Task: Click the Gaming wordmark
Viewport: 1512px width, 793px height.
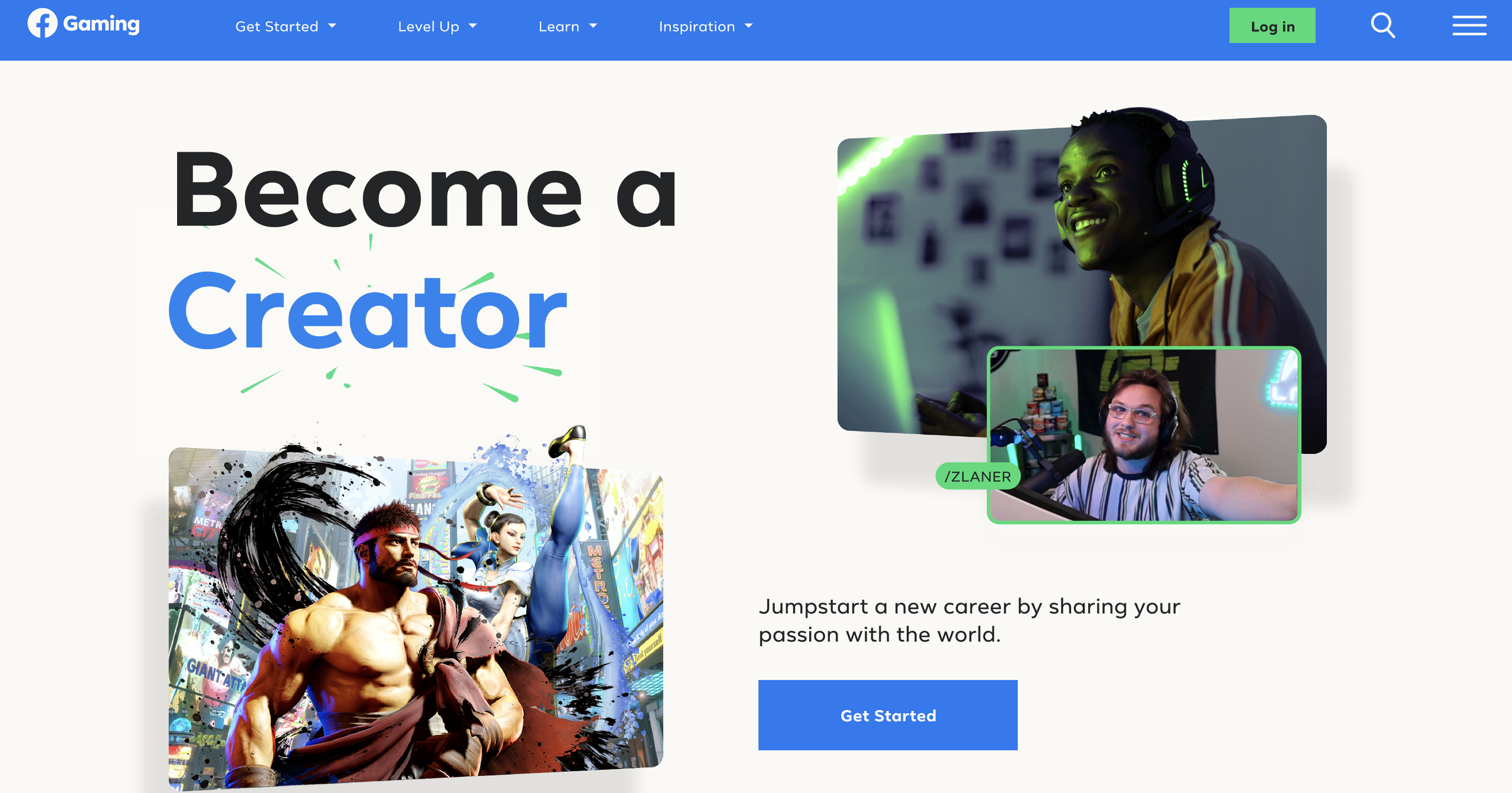Action: tap(102, 24)
